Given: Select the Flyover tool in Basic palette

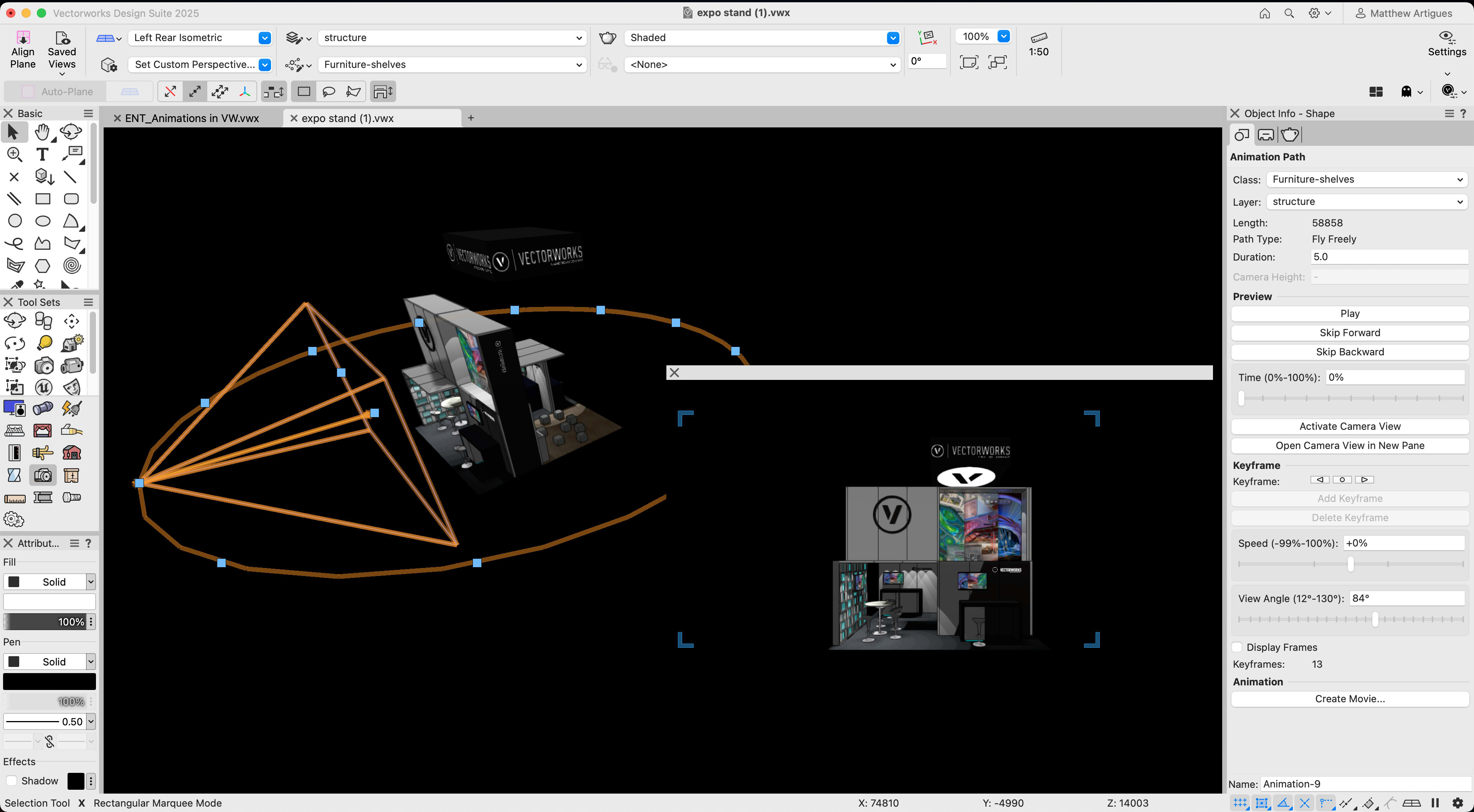Looking at the screenshot, I should coord(71,132).
